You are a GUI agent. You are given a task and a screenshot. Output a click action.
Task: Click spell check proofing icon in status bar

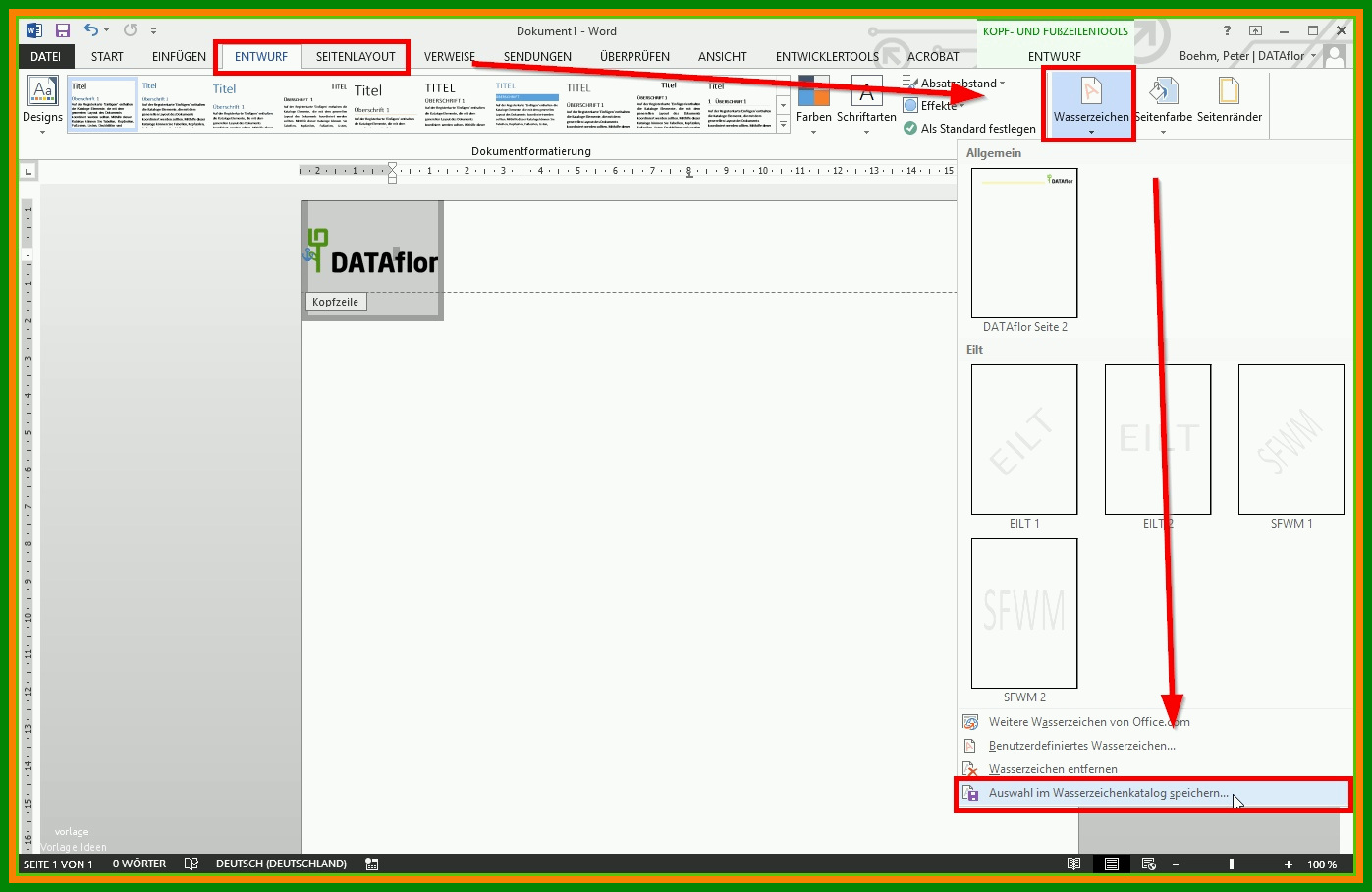click(x=192, y=864)
